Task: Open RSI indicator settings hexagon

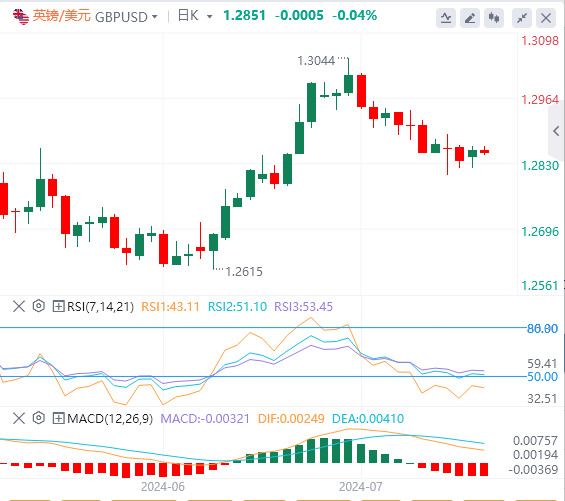Action: [x=39, y=306]
